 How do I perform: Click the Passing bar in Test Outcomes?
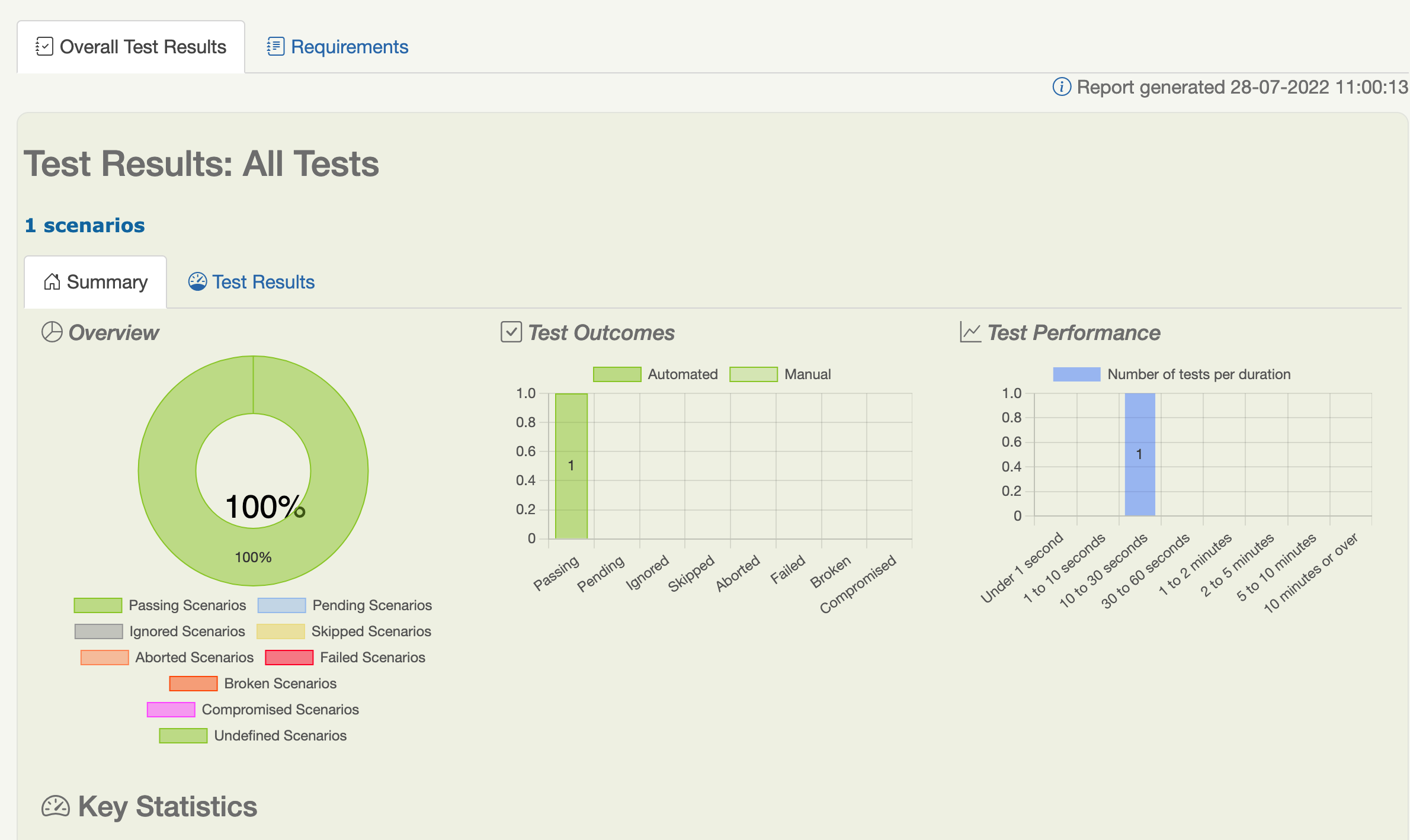click(571, 466)
